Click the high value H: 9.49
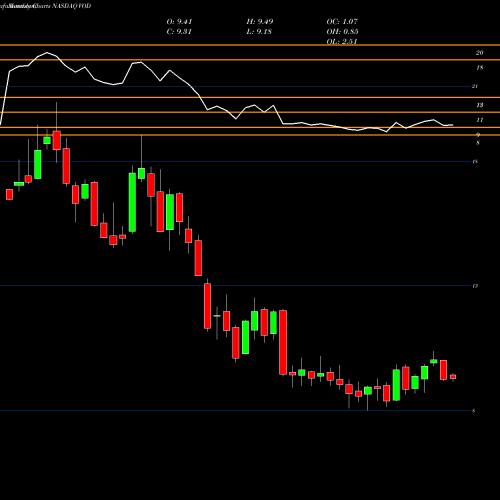The width and height of the screenshot is (500, 500). coord(260,22)
